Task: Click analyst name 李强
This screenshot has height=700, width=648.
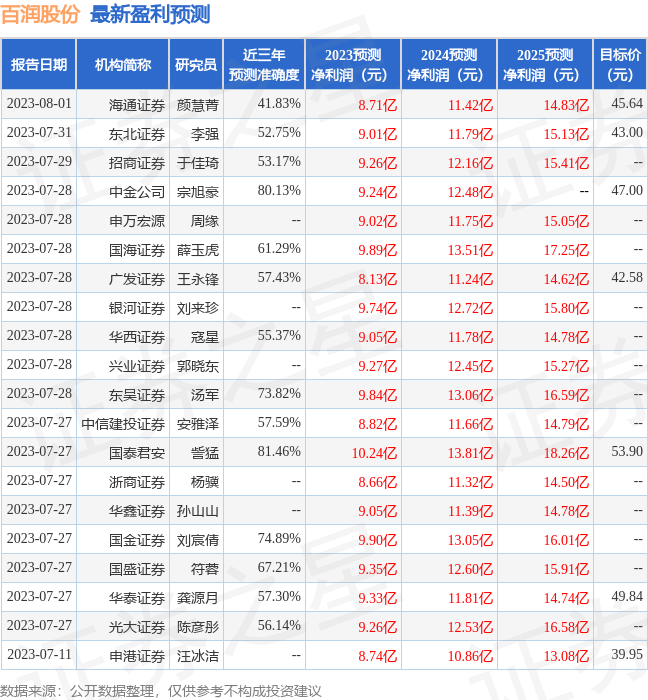Action: (x=205, y=134)
